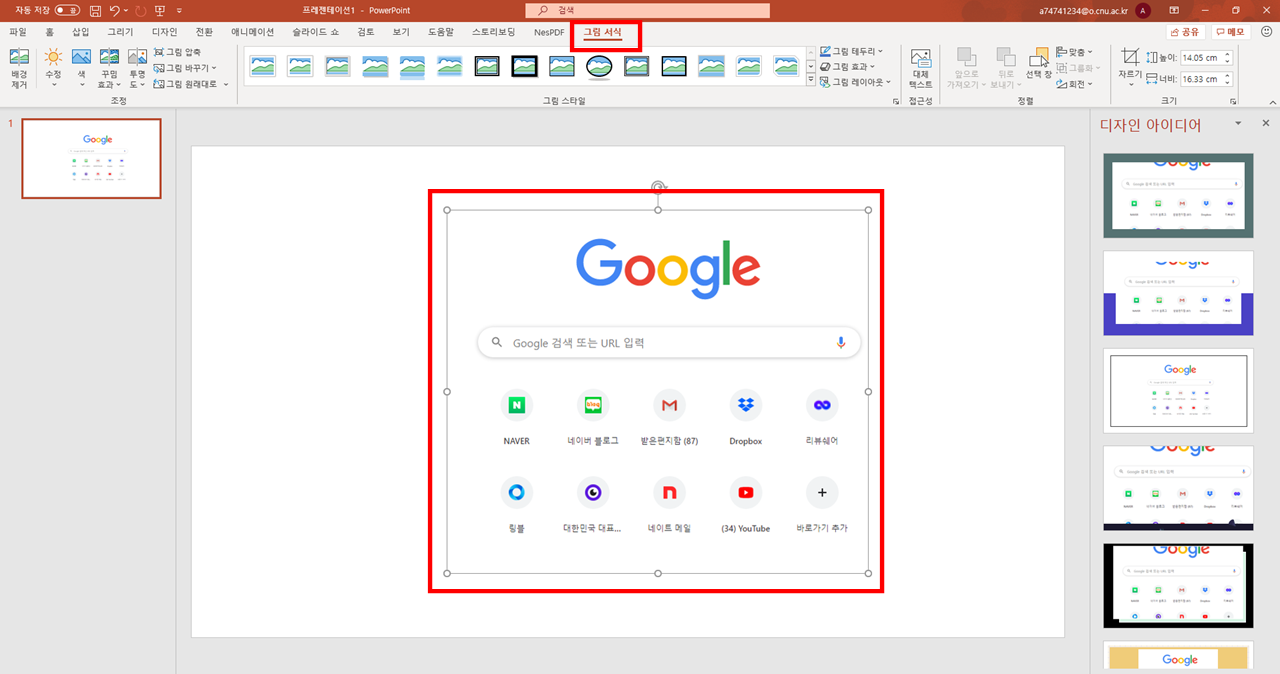1280x674 pixels.
Task: Click the ribbon display options icon
Action: (1176, 10)
